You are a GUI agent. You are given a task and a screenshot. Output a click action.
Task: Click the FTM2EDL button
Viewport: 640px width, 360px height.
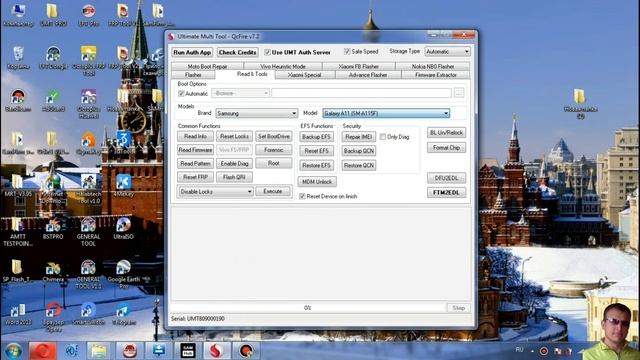(x=446, y=193)
